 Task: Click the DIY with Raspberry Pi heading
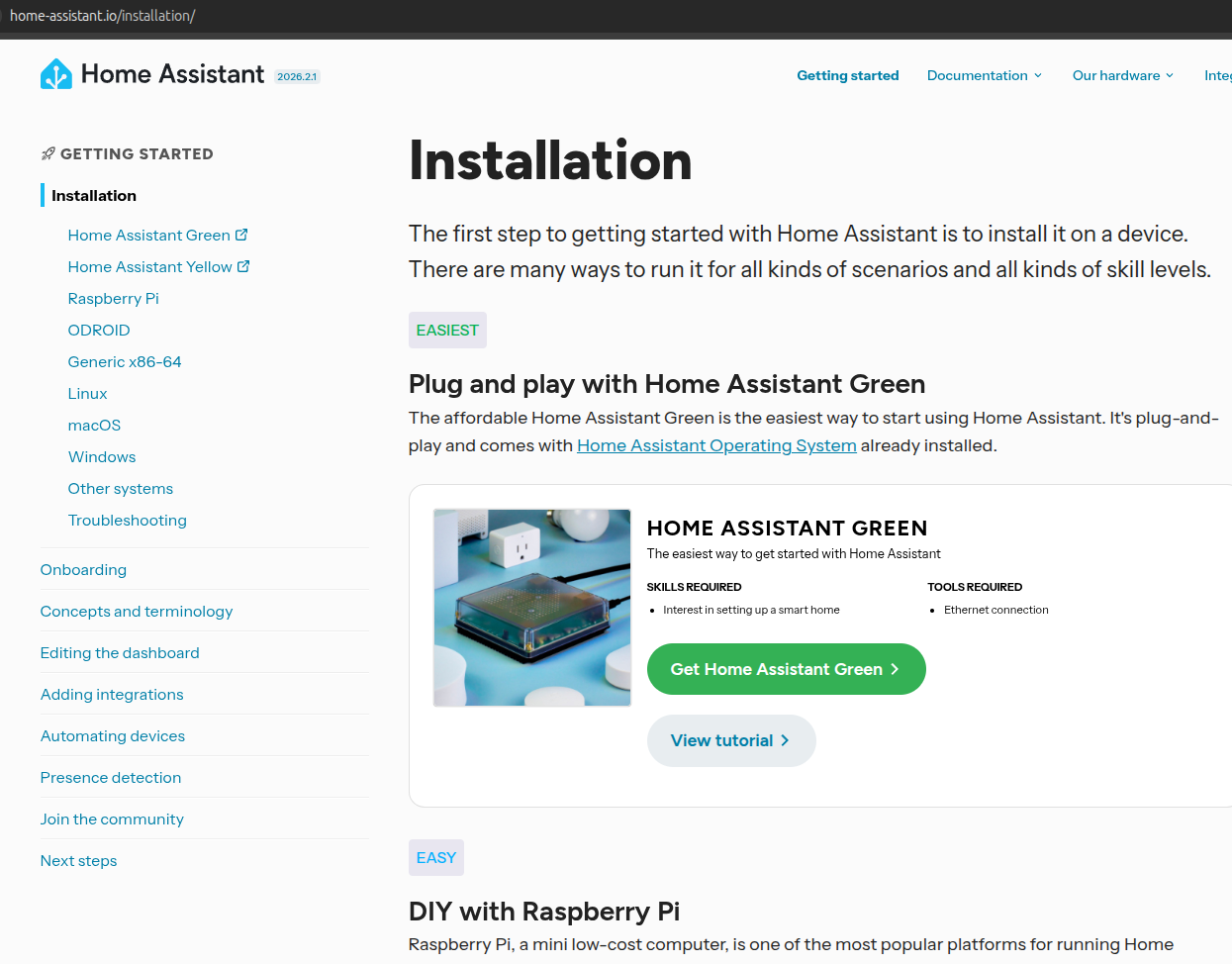544,912
